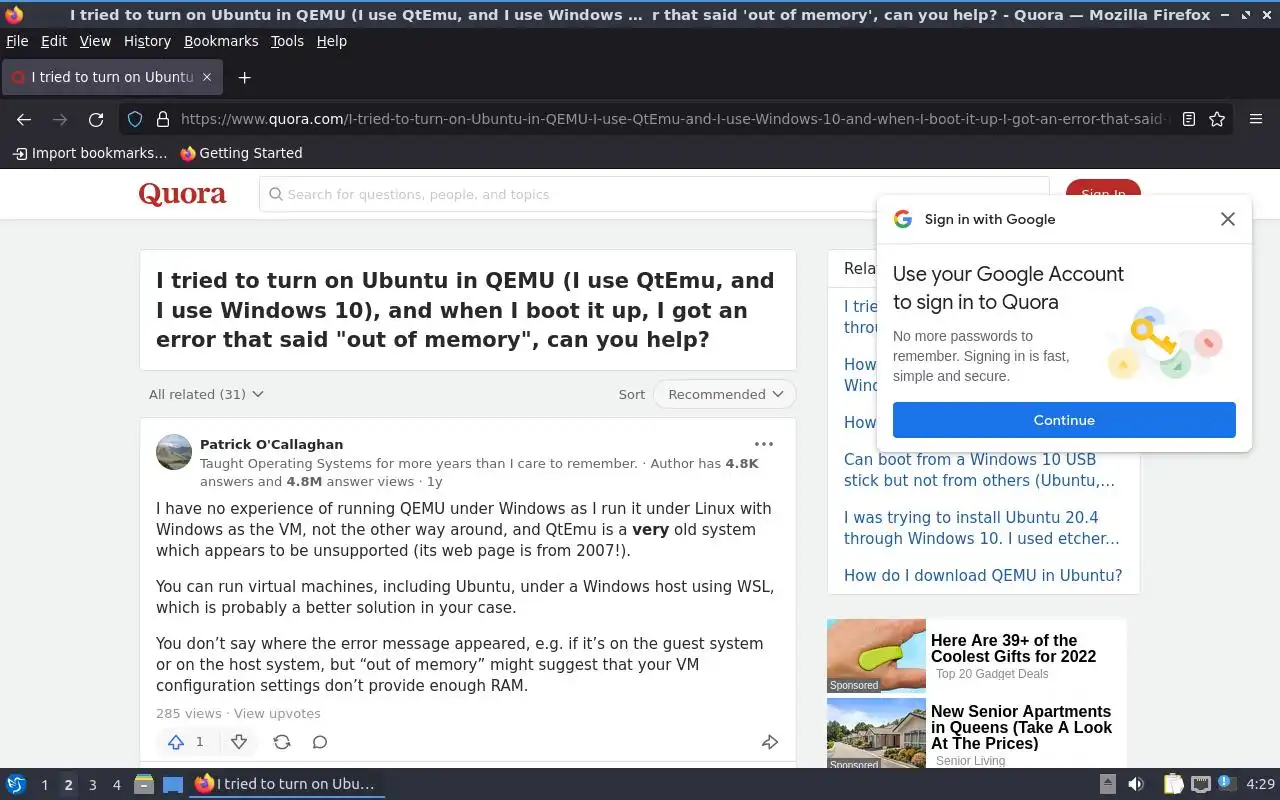Open a new tab with the plus button
The width and height of the screenshot is (1280, 800).
[244, 77]
